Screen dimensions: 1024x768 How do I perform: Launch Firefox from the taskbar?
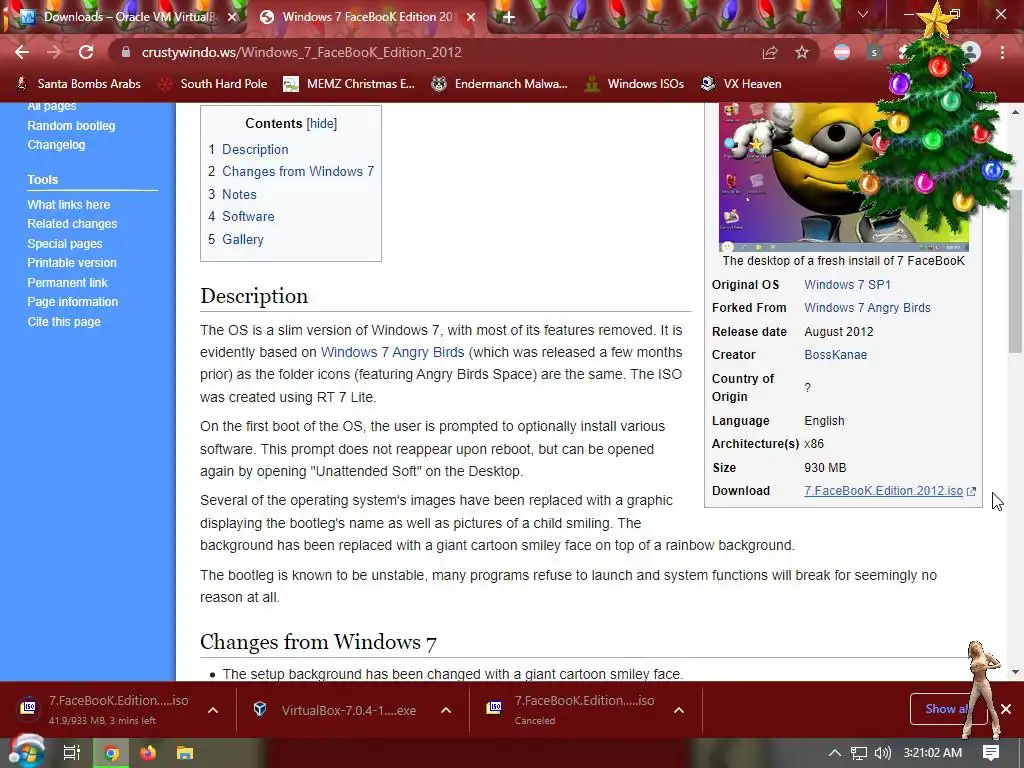[x=148, y=753]
